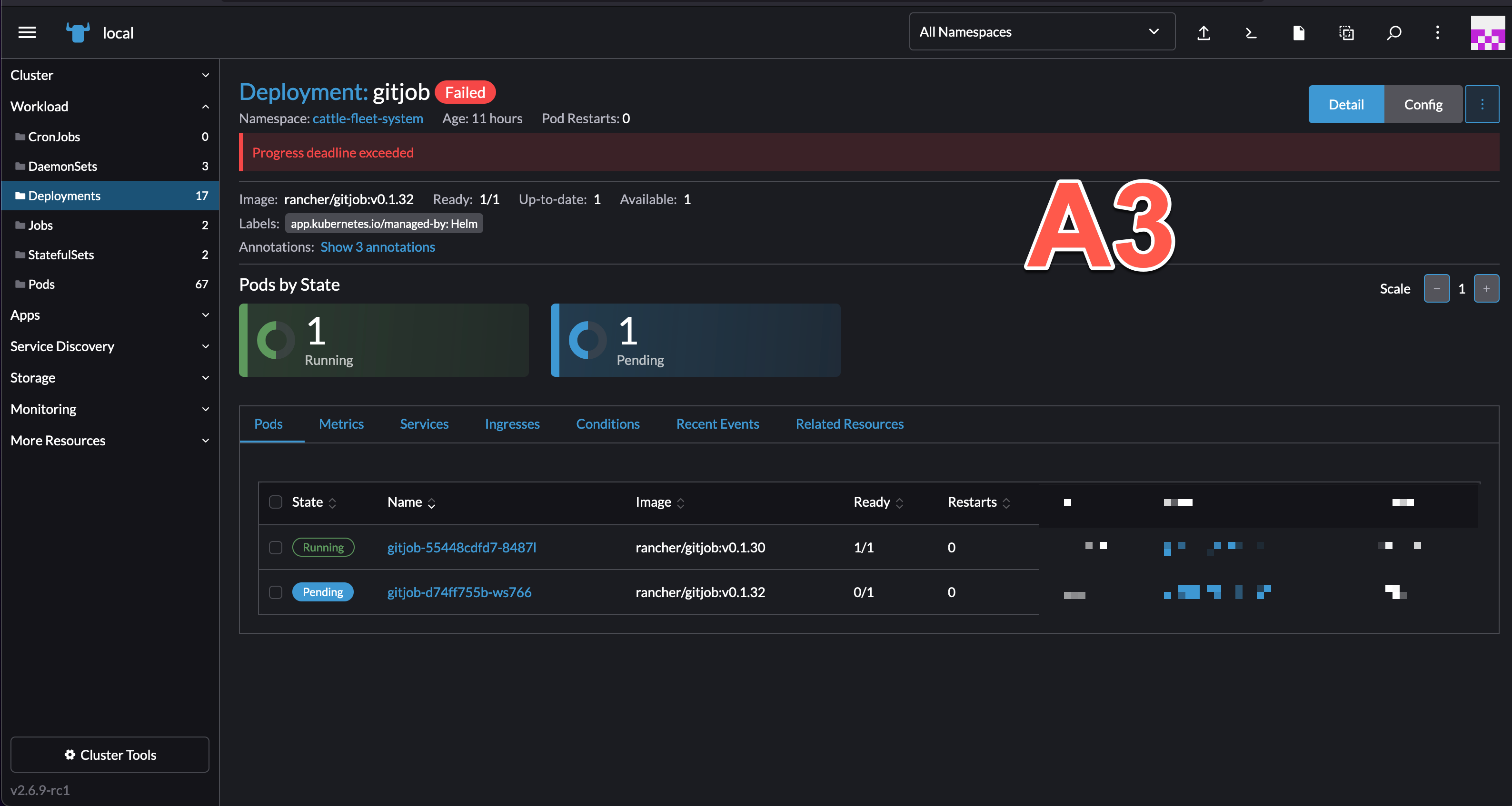Open the resource search magnifier icon
The height and width of the screenshot is (806, 1512).
(x=1393, y=33)
